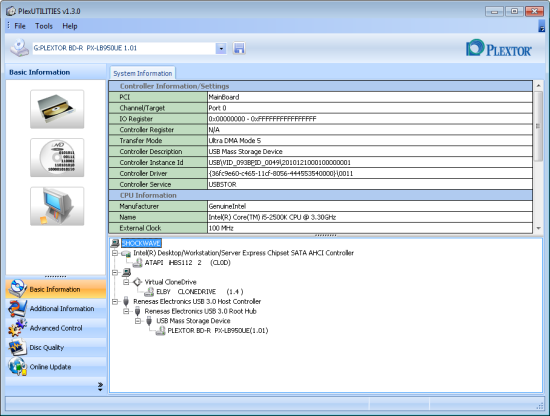Click the CPU Information section header
Image resolution: width=550 pixels, height=416 pixels.
click(321, 195)
